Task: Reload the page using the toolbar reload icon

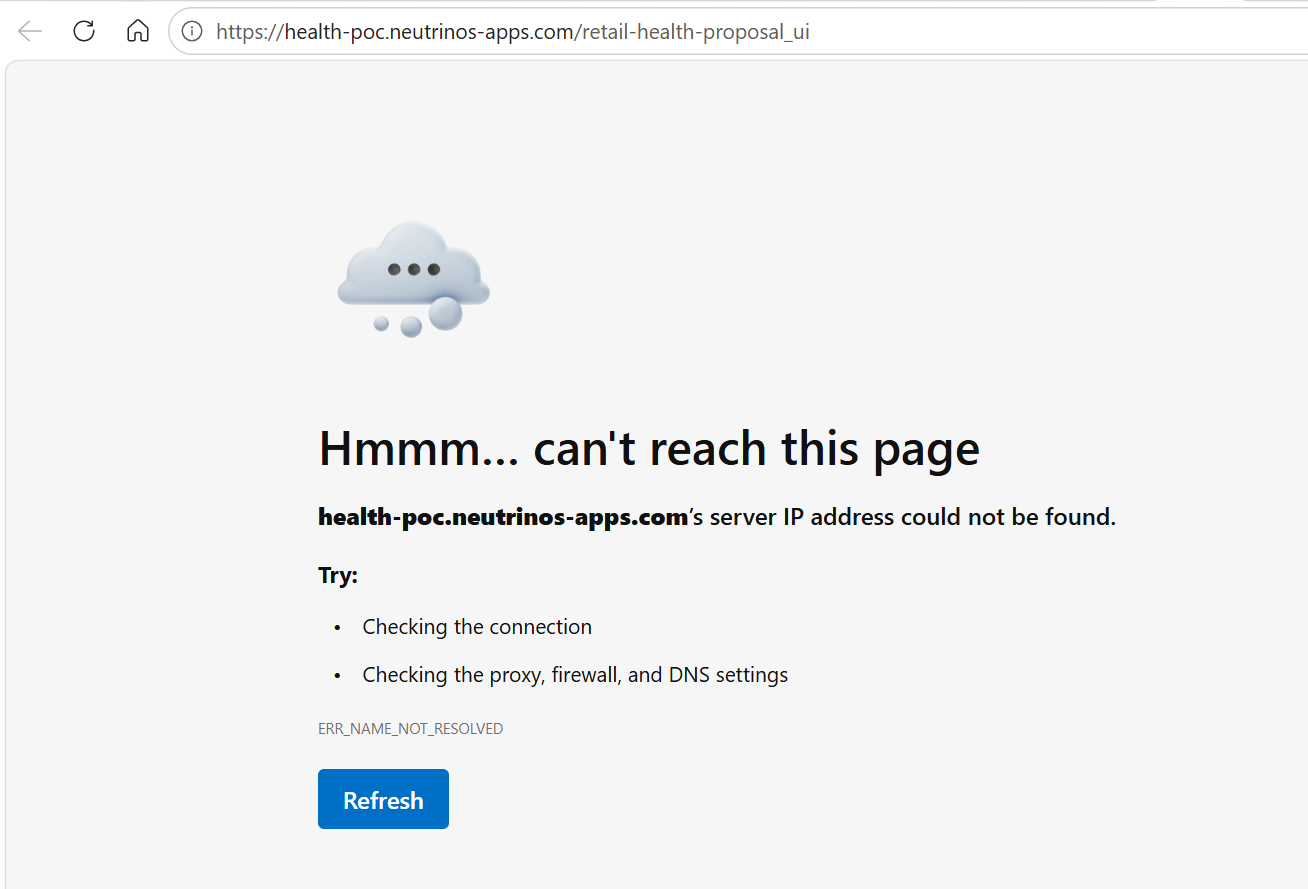Action: tap(84, 31)
